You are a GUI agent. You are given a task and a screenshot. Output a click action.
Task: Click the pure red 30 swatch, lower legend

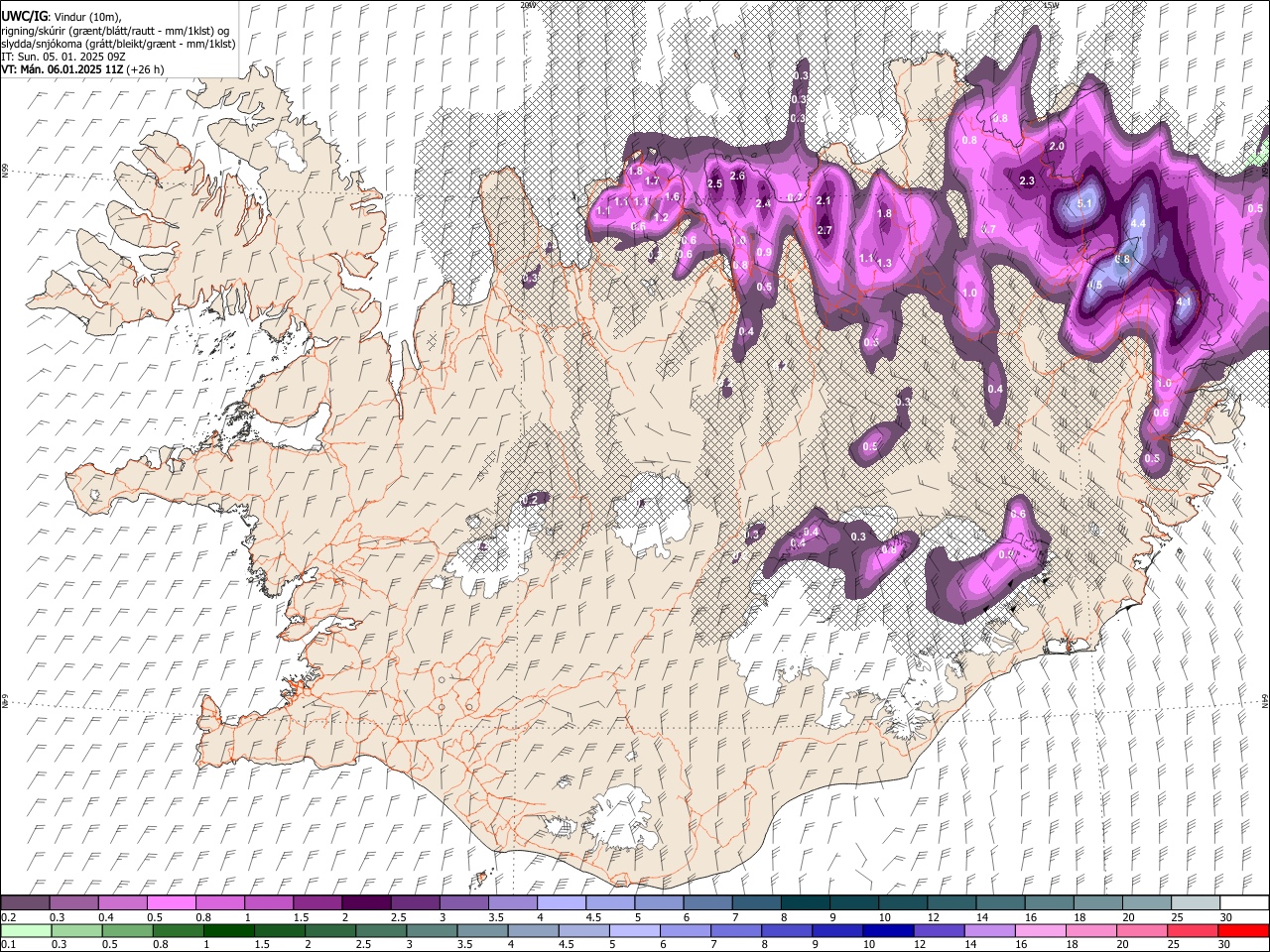click(x=1242, y=930)
